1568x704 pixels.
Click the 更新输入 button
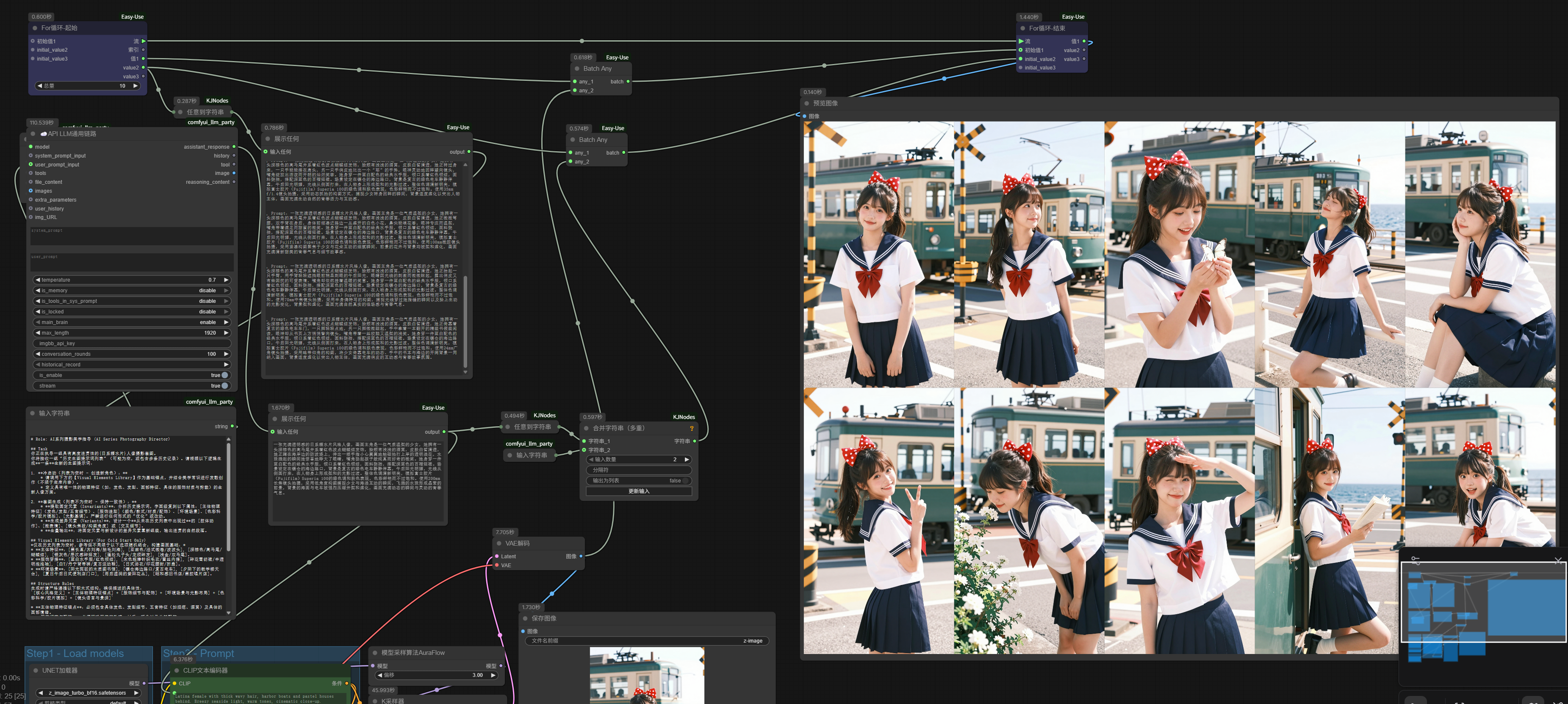pos(639,491)
